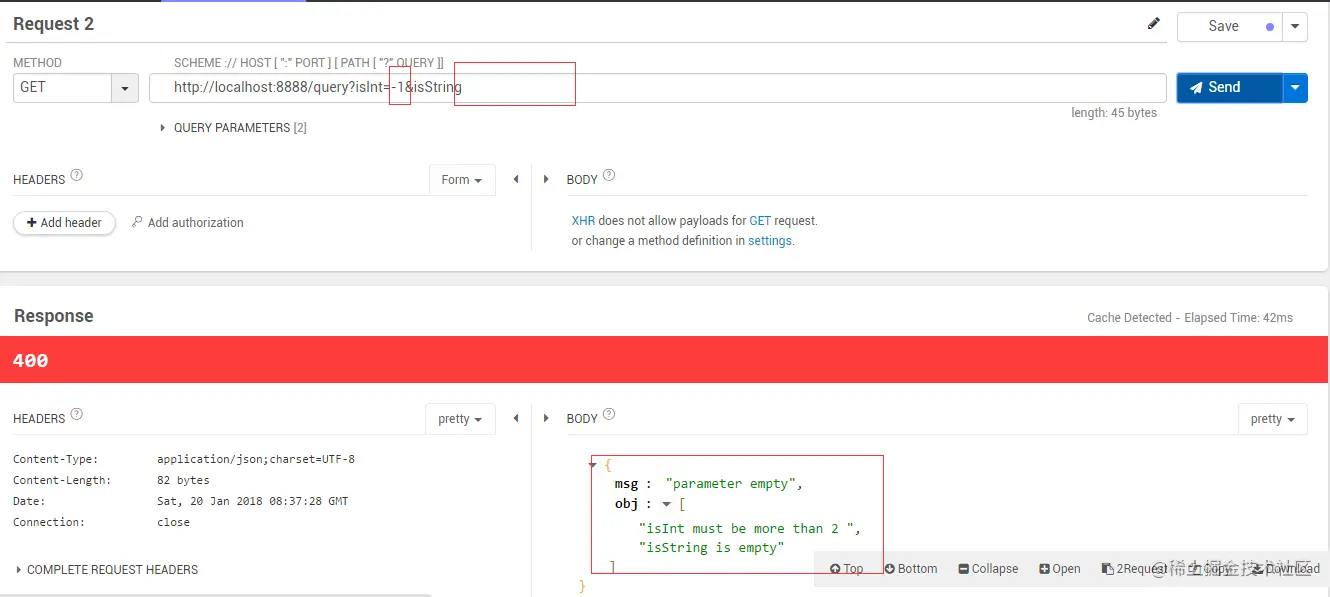This screenshot has width=1330, height=597.
Task: Open the dropdown arrow next to Save
Action: 1295,27
